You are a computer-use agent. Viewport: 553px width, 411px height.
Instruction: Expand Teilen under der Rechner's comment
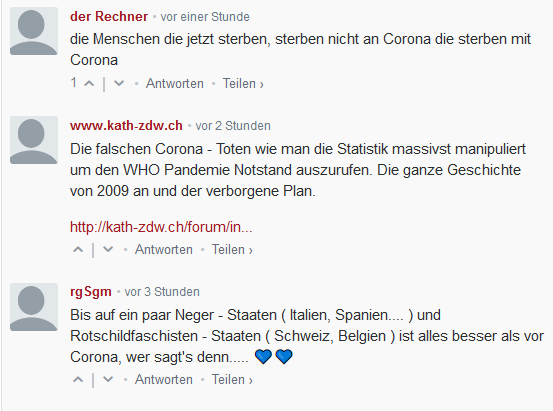pos(243,84)
